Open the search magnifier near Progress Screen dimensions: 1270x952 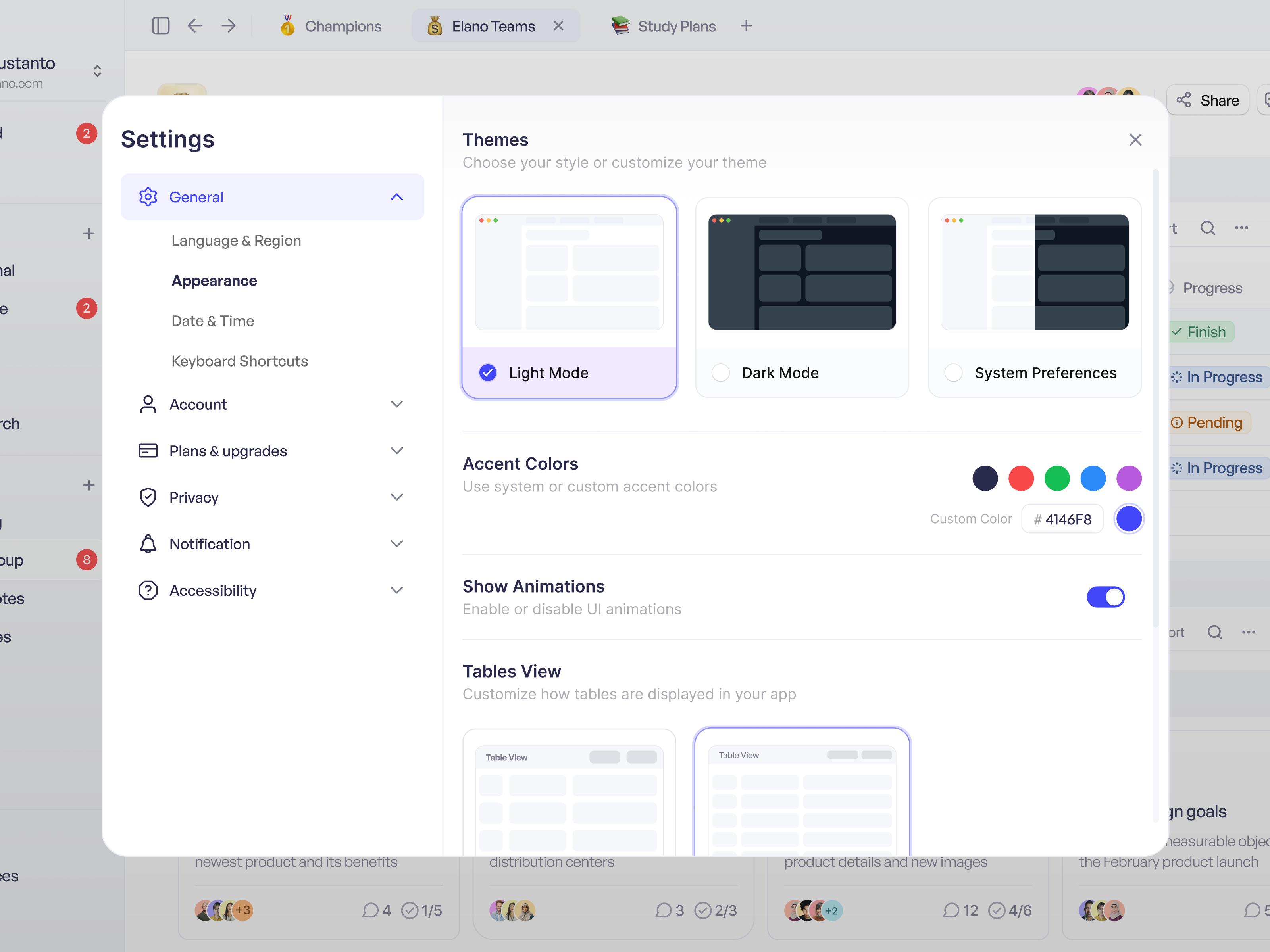[1208, 228]
